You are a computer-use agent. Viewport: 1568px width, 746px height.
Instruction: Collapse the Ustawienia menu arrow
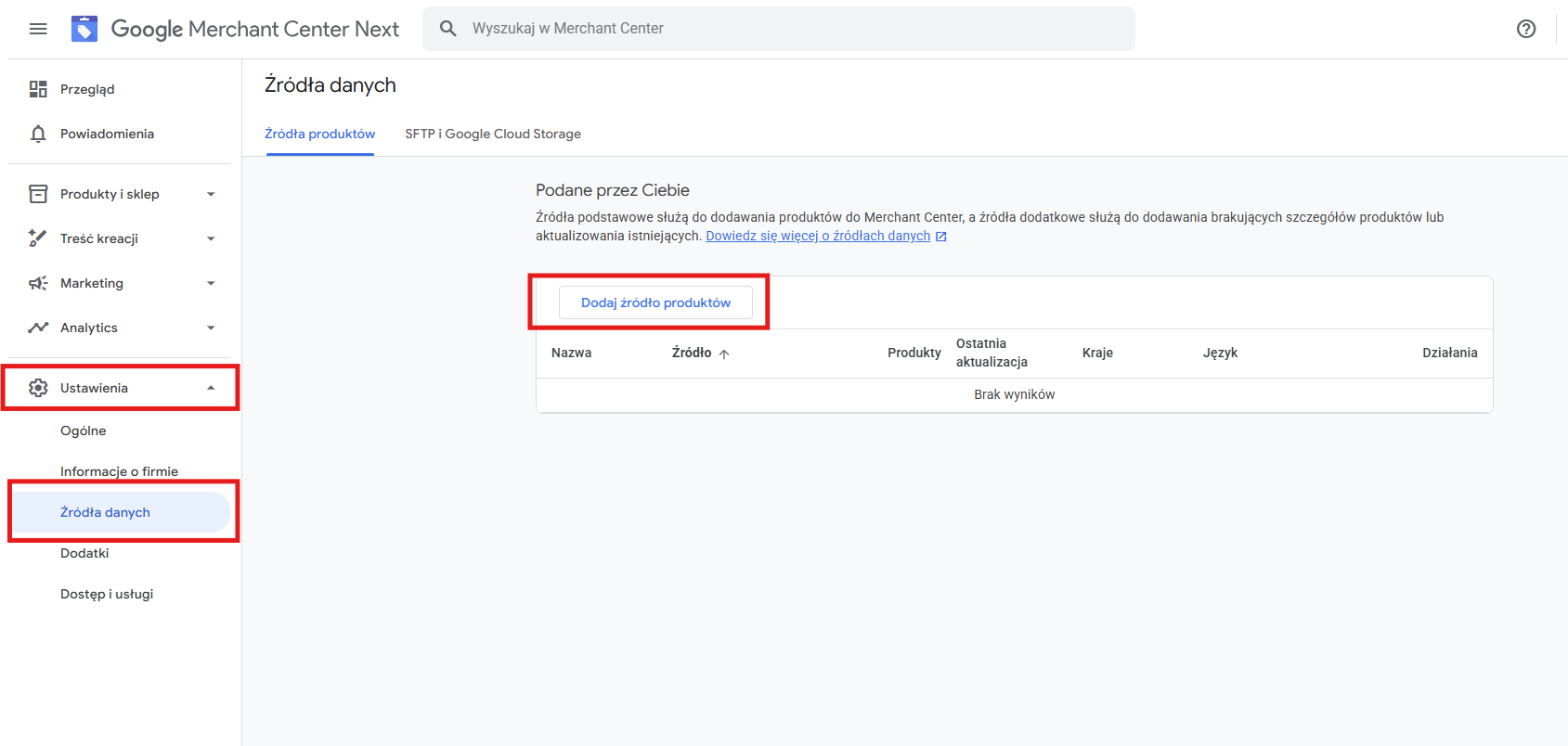pos(211,388)
